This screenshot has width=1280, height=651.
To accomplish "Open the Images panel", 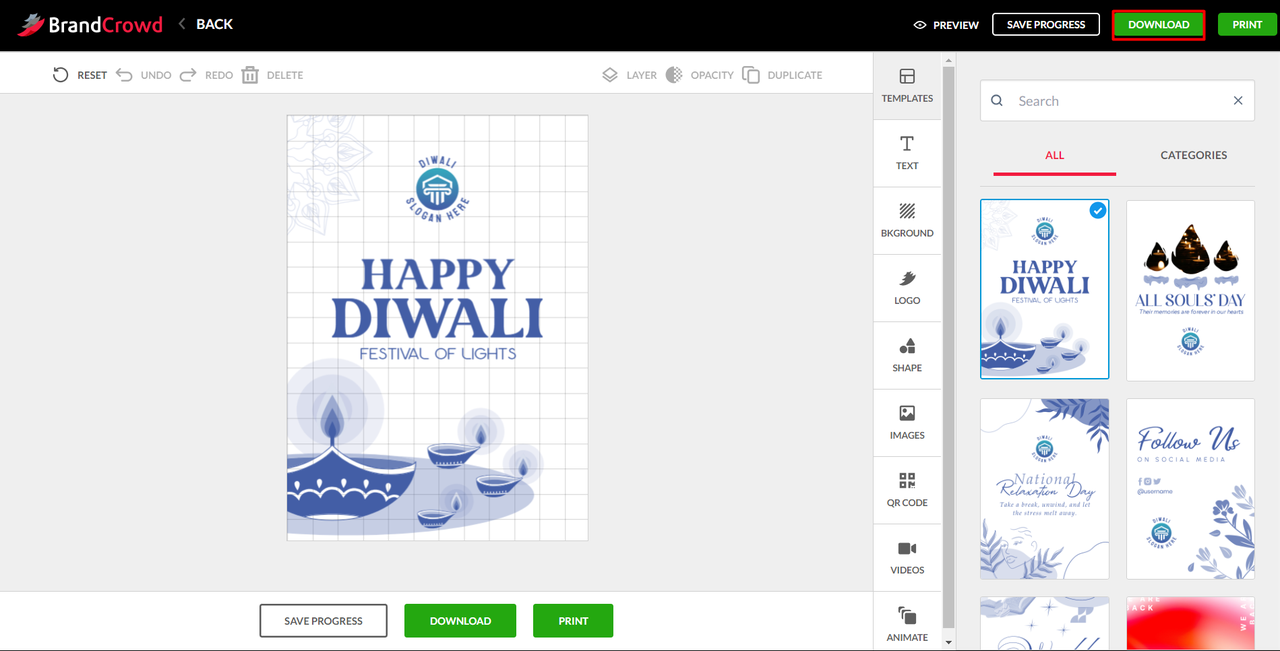I will (x=907, y=423).
